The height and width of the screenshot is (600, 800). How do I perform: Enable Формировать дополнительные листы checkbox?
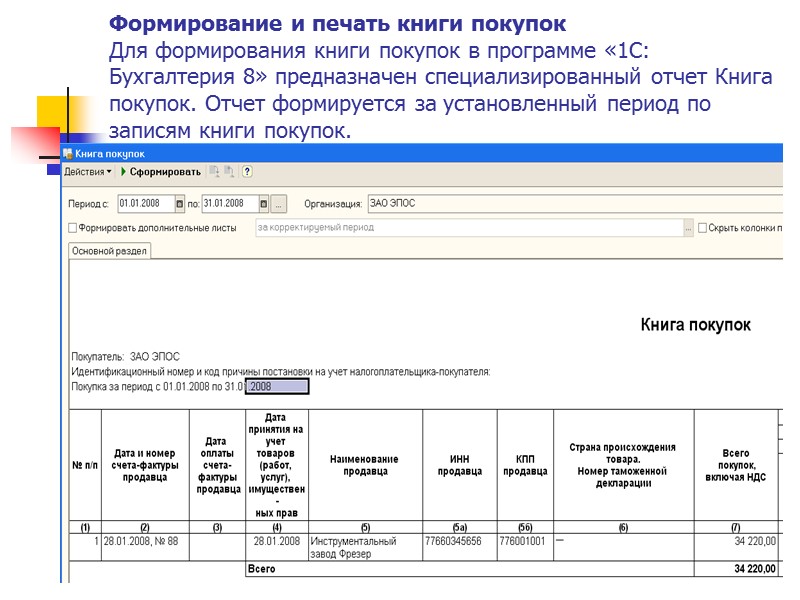[73, 228]
